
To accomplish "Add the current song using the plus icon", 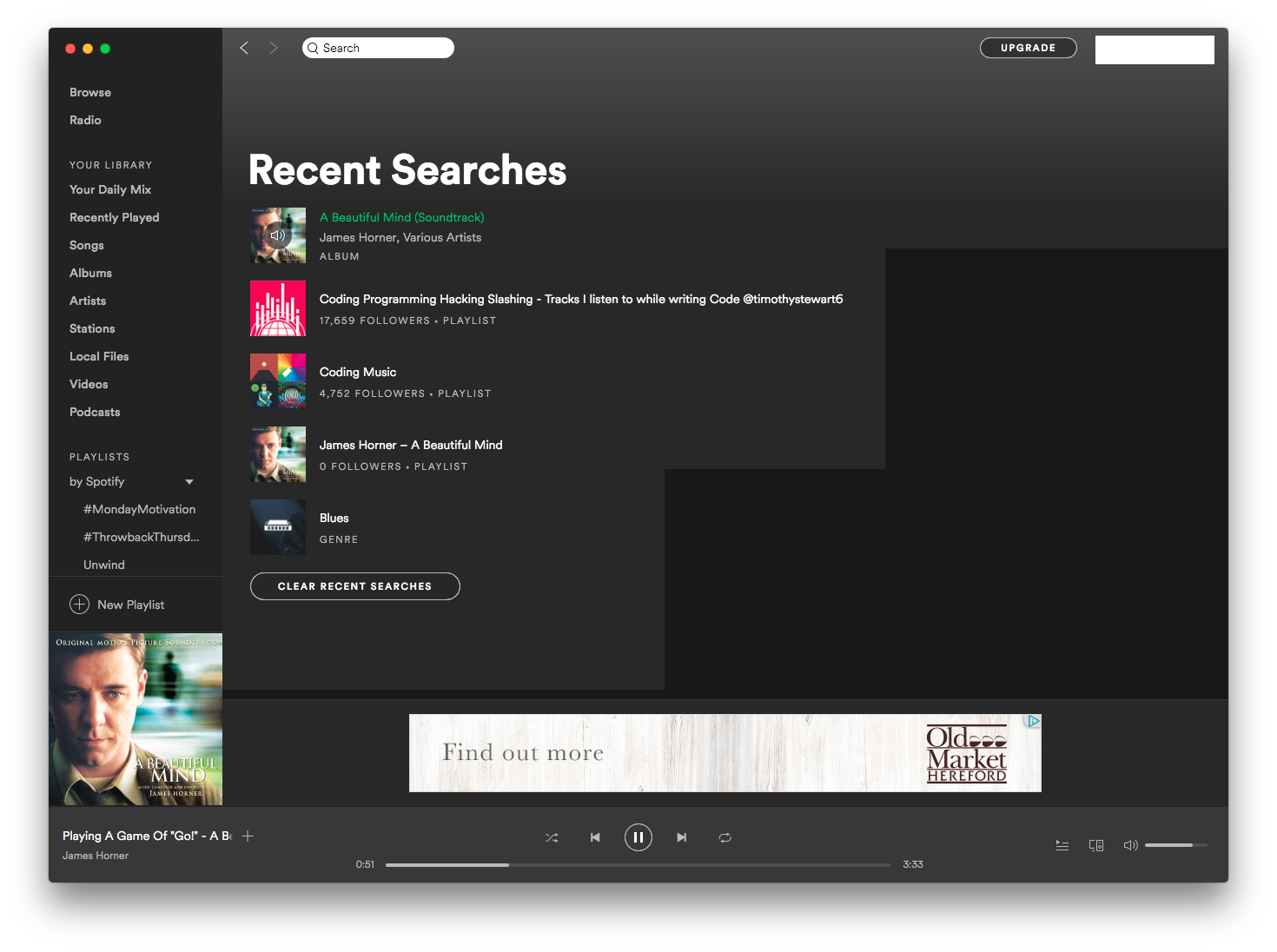I will pos(248,836).
